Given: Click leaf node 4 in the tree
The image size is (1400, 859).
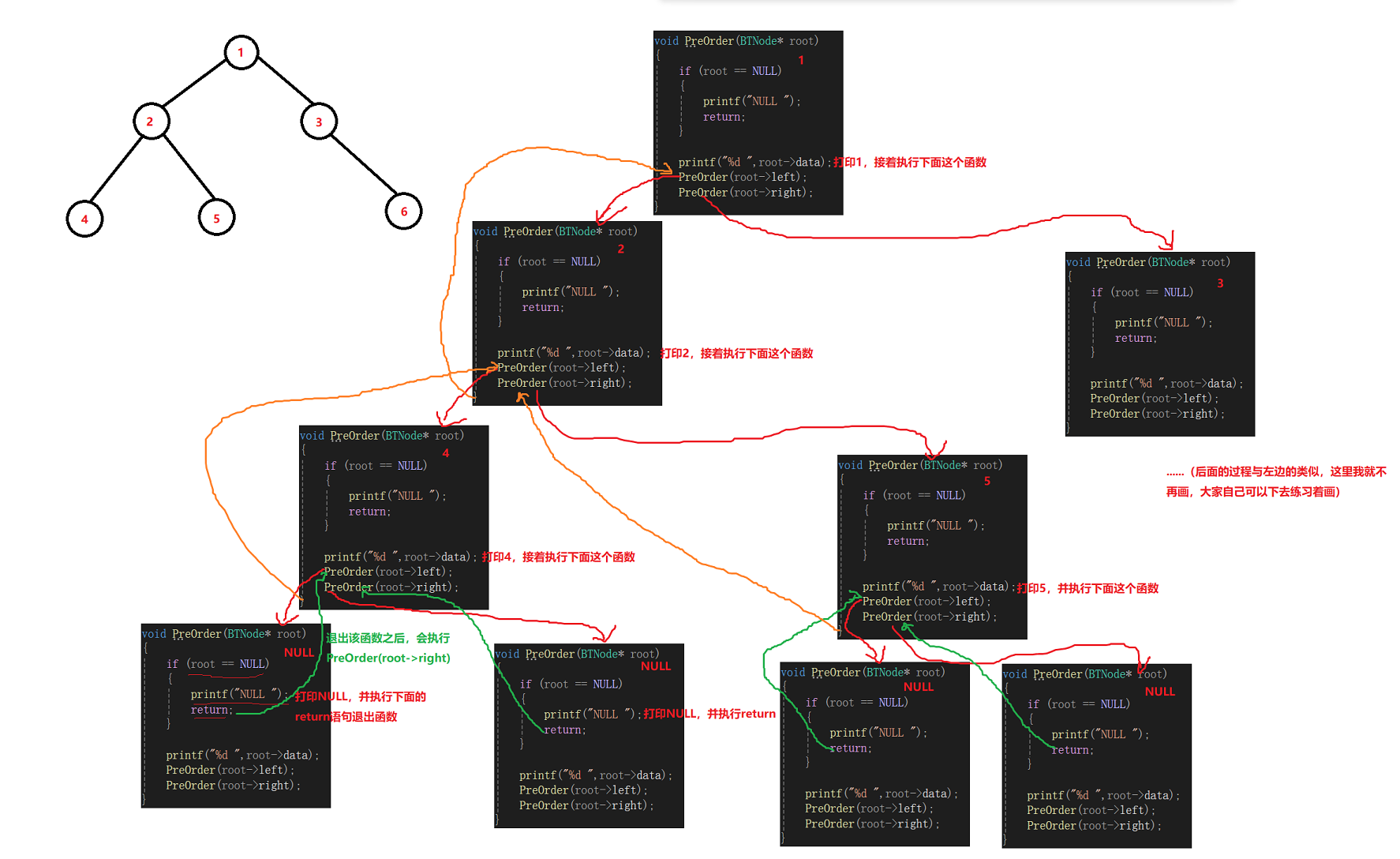Looking at the screenshot, I should point(84,219).
